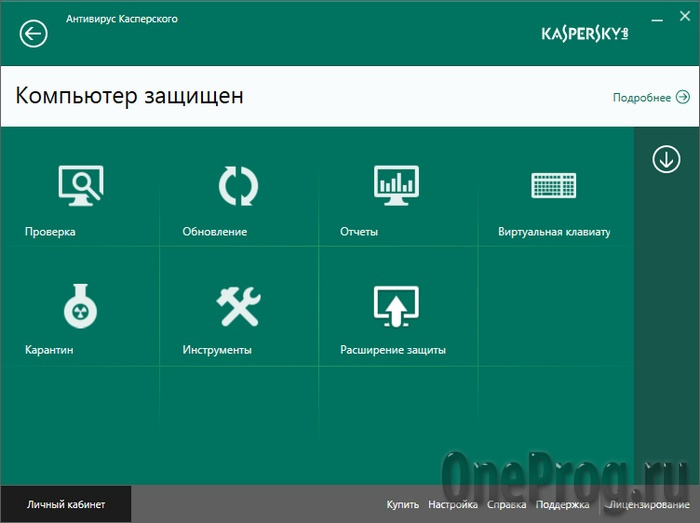Click the Виртуальная клавиату label
The image size is (700, 523).
point(554,232)
